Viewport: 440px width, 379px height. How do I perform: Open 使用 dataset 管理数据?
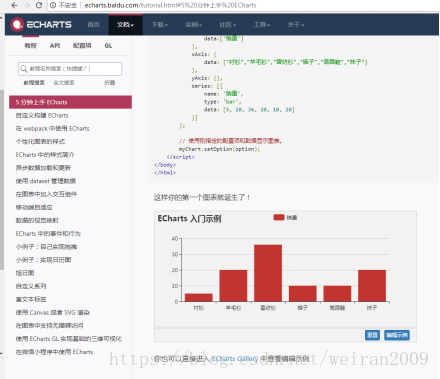[46, 181]
